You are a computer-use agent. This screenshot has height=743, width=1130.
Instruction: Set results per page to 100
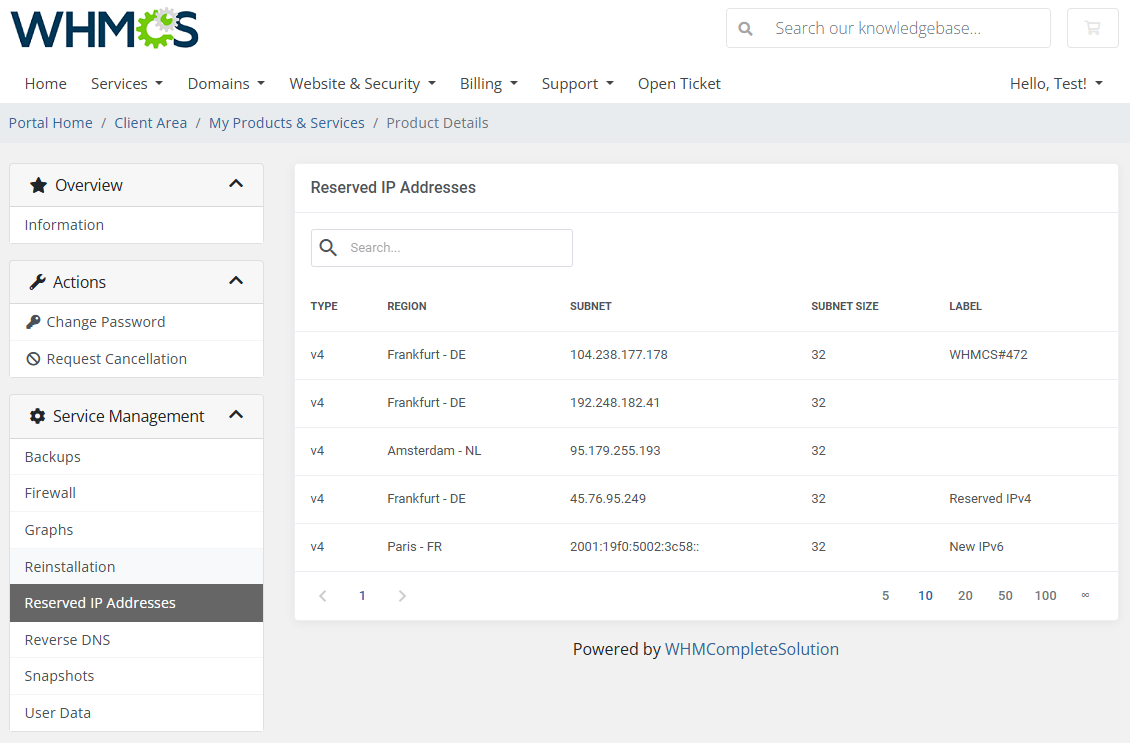click(x=1045, y=595)
